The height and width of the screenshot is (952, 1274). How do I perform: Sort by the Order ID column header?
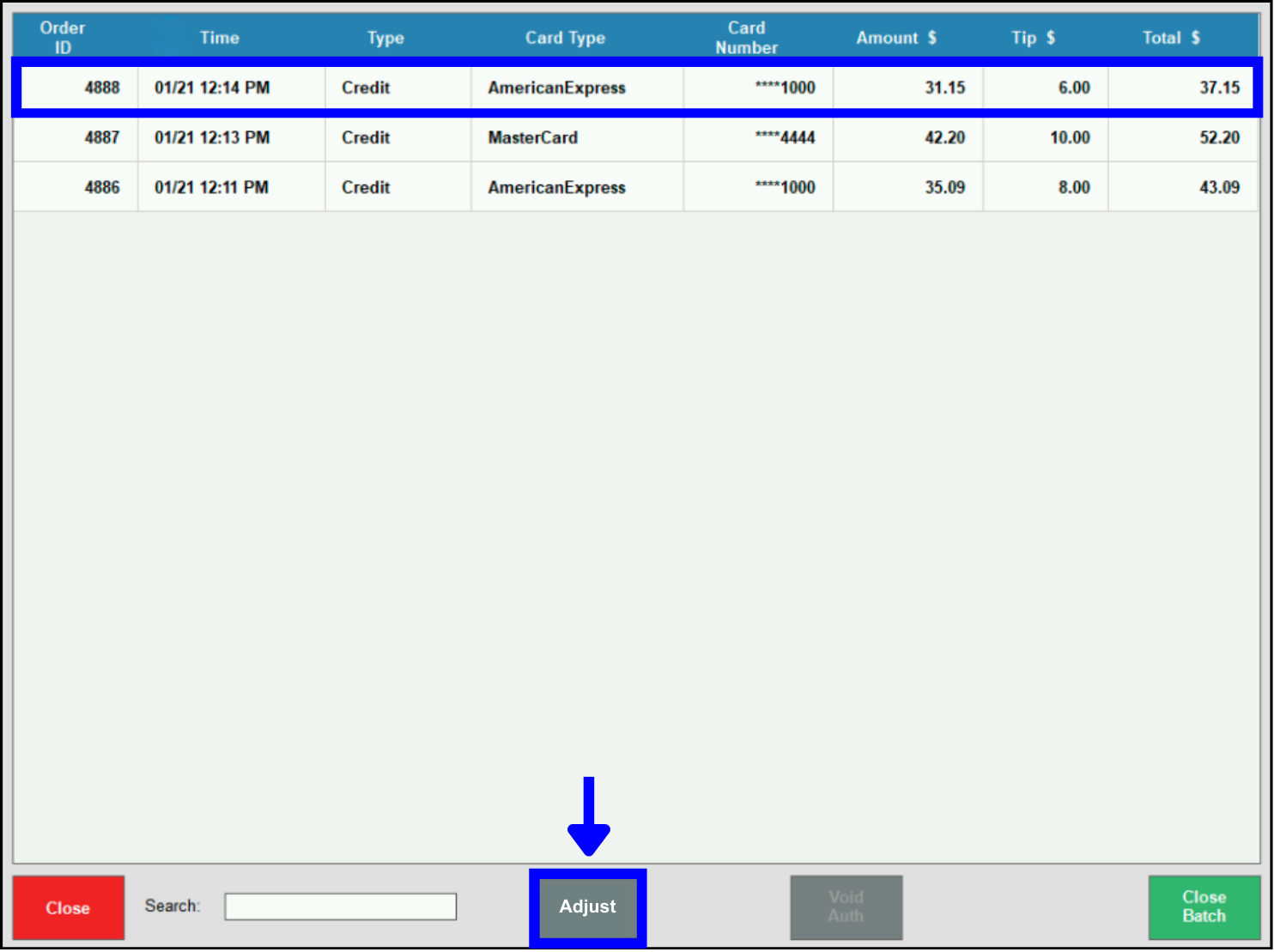62,36
